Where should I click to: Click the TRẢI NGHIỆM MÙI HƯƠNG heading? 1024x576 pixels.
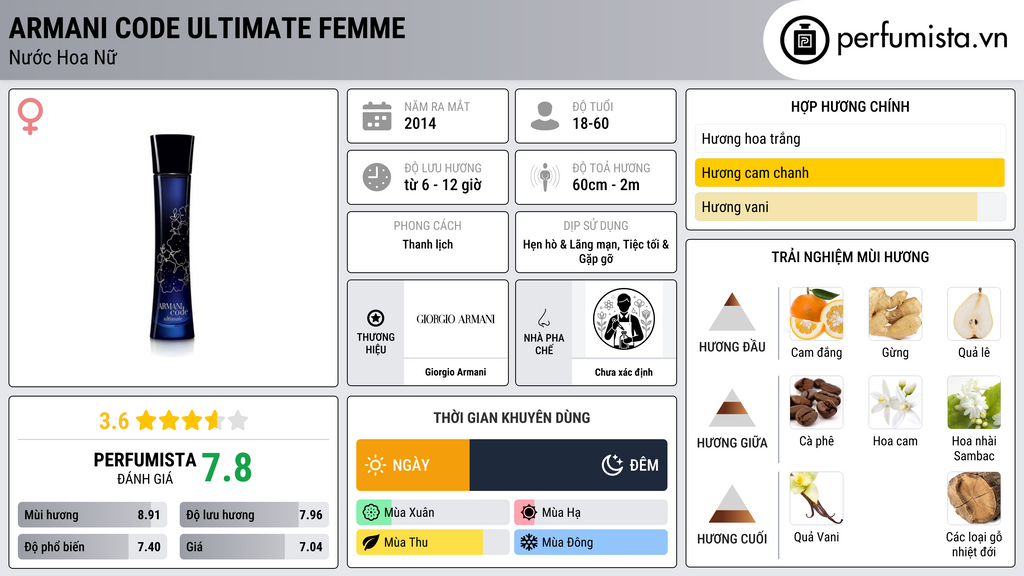pyautogui.click(x=850, y=257)
